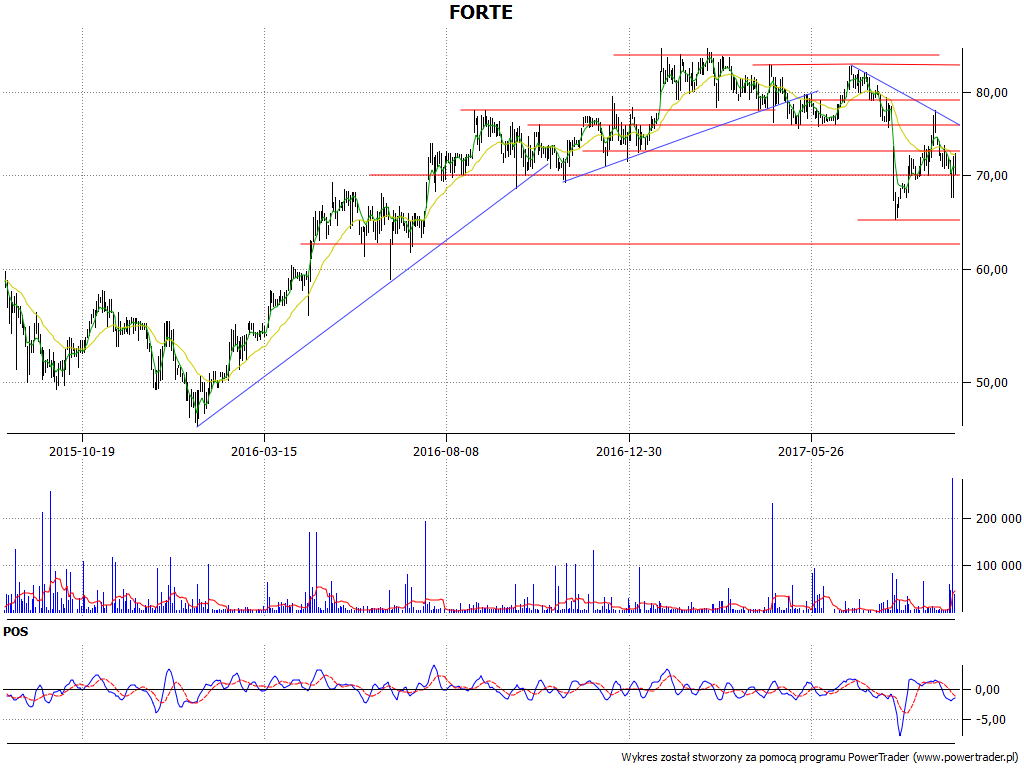The image size is (1024, 768).
Task: Click the 70,00 price axis label
Action: click(991, 176)
